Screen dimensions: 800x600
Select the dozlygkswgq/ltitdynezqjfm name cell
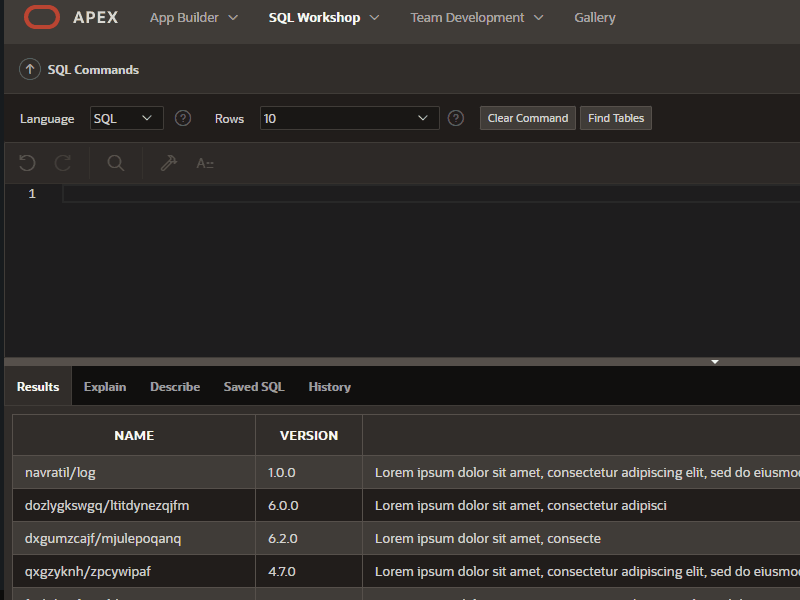coord(134,505)
